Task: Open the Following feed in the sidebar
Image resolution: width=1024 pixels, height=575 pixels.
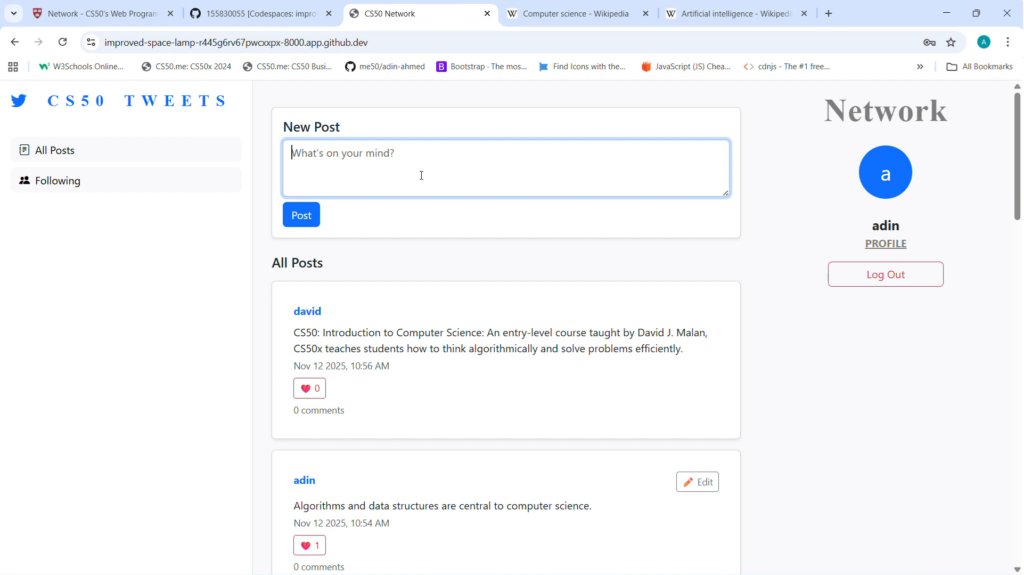Action: (x=126, y=180)
